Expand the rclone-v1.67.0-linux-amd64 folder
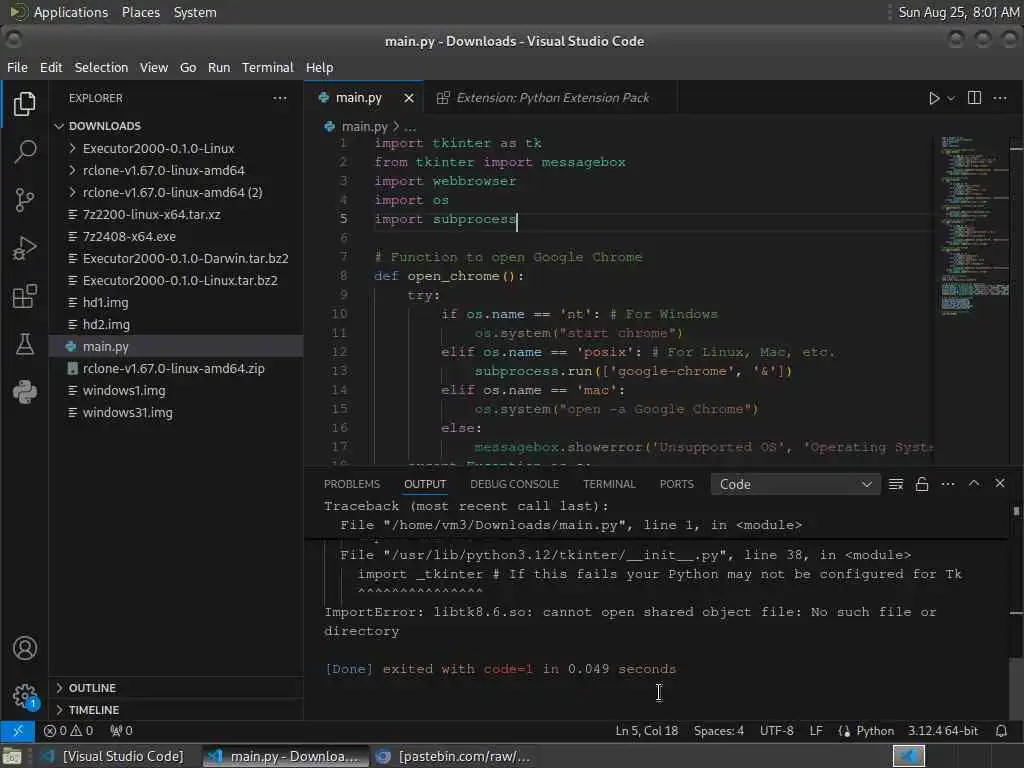This screenshot has height=768, width=1024. pyautogui.click(x=176, y=170)
